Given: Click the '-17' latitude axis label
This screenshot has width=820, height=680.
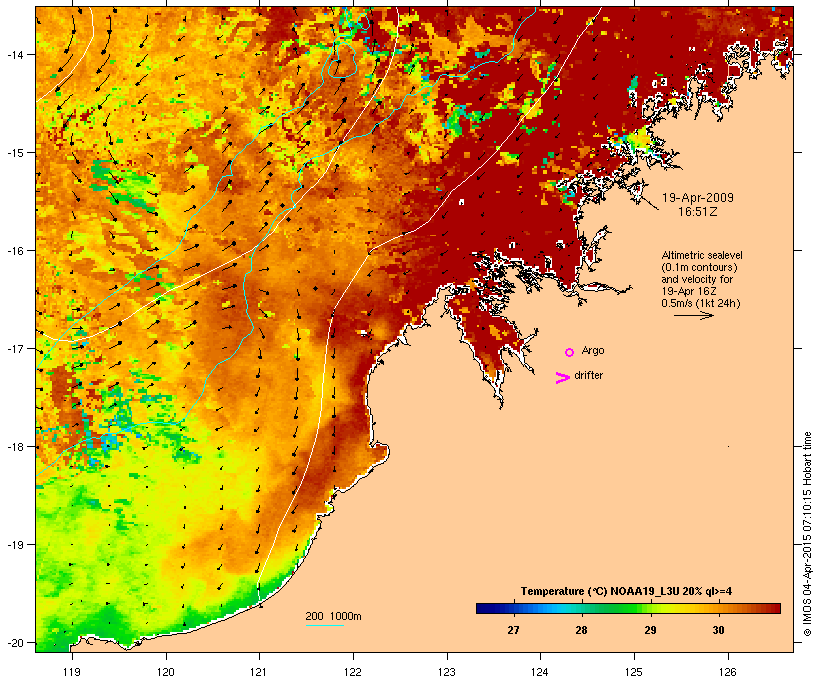Looking at the screenshot, I should [14, 348].
